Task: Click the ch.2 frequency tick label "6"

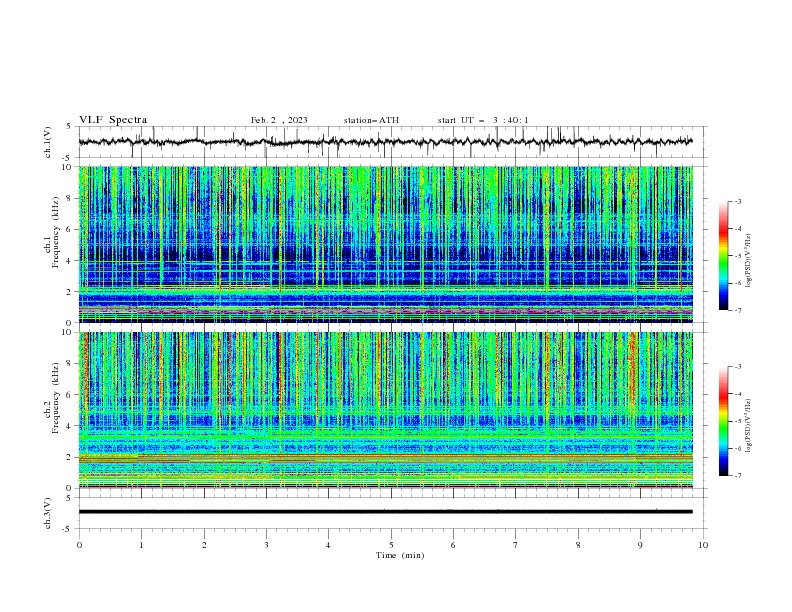Action: tap(71, 395)
